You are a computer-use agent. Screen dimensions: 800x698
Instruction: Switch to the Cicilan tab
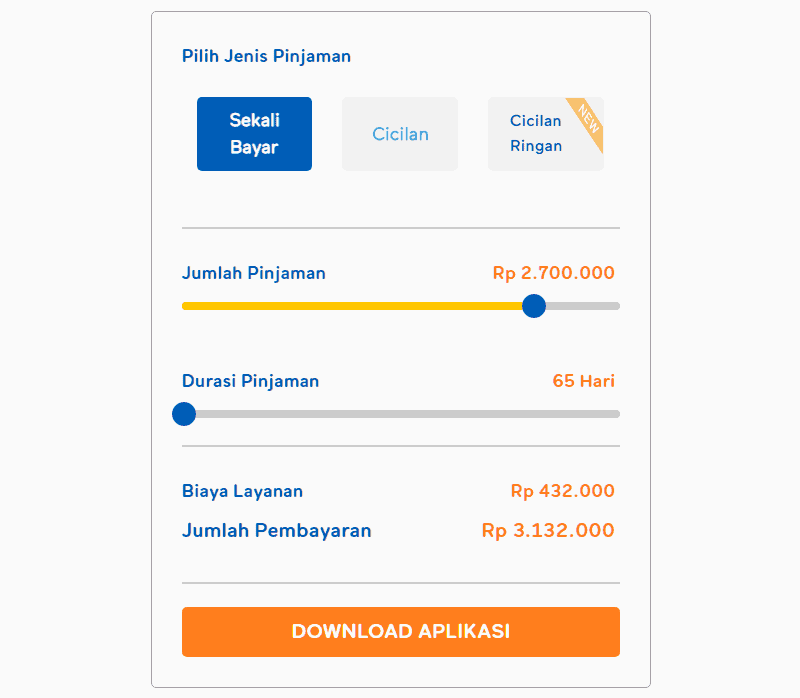[x=399, y=133]
